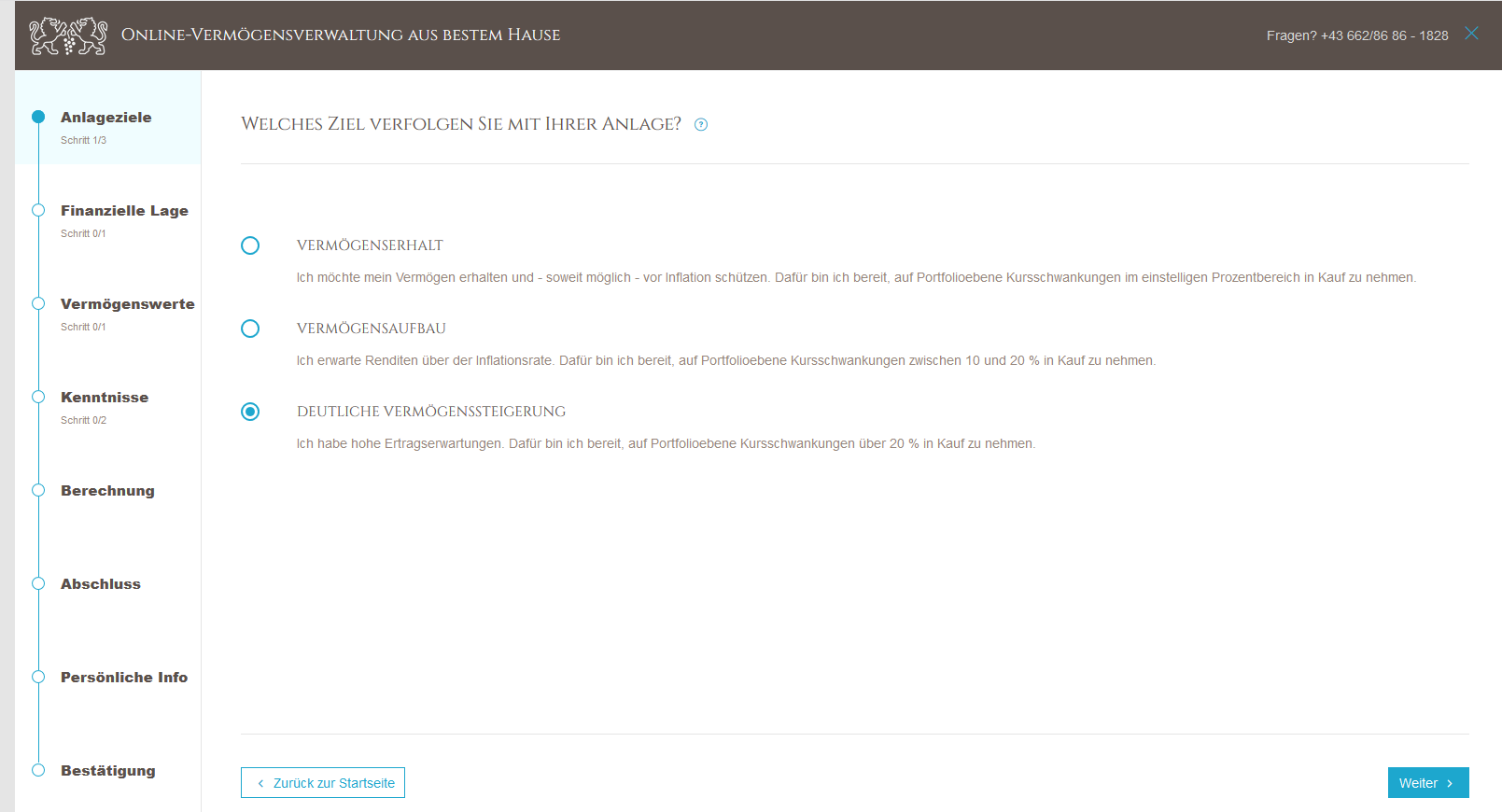The image size is (1502, 812).
Task: Click the Kenntnisse step marker circle
Action: click(38, 397)
